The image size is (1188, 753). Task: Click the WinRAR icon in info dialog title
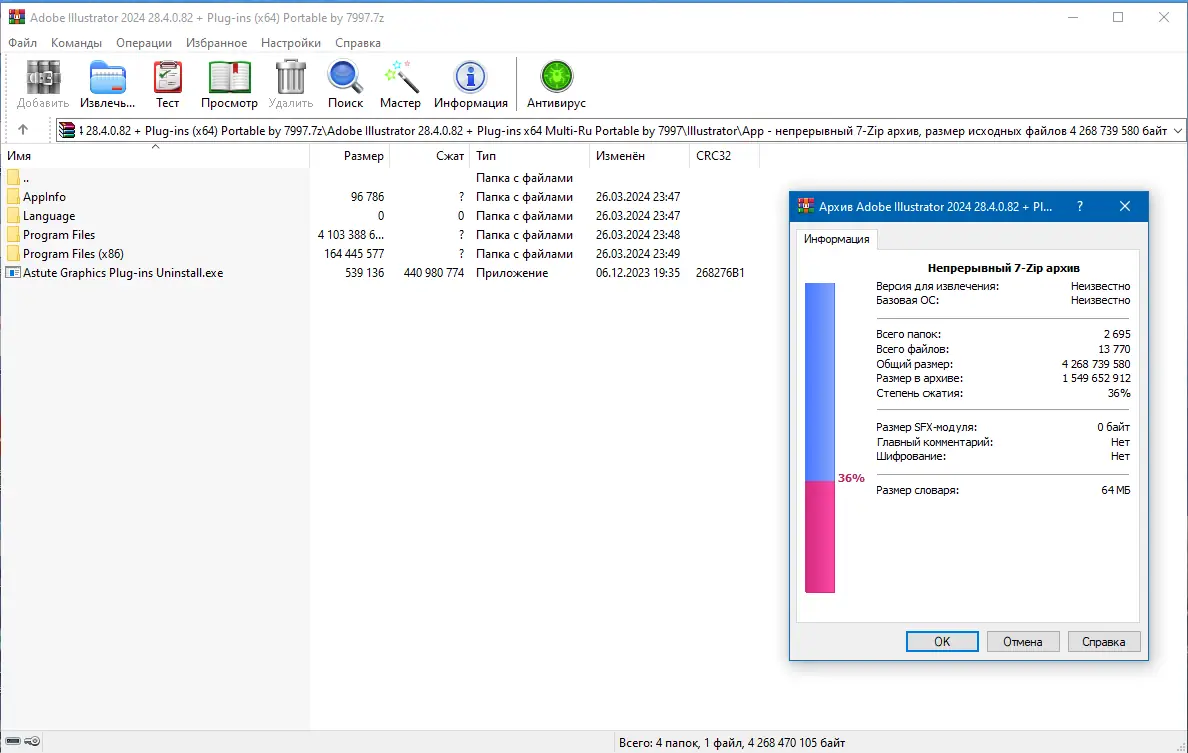(x=805, y=206)
